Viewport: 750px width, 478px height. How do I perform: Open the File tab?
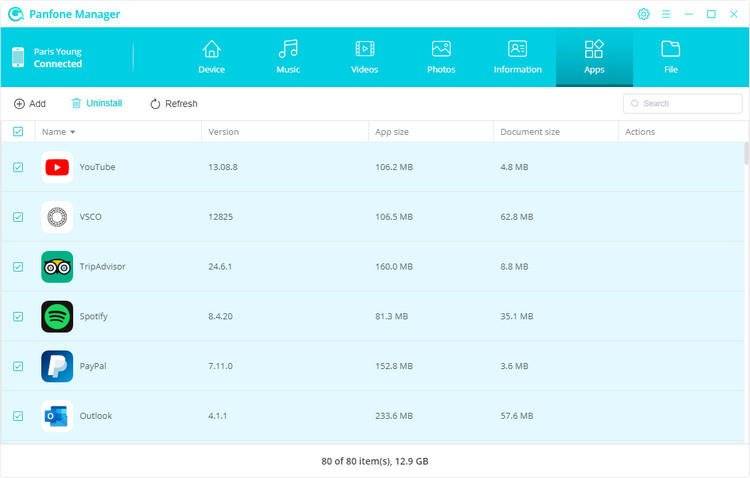pyautogui.click(x=671, y=57)
